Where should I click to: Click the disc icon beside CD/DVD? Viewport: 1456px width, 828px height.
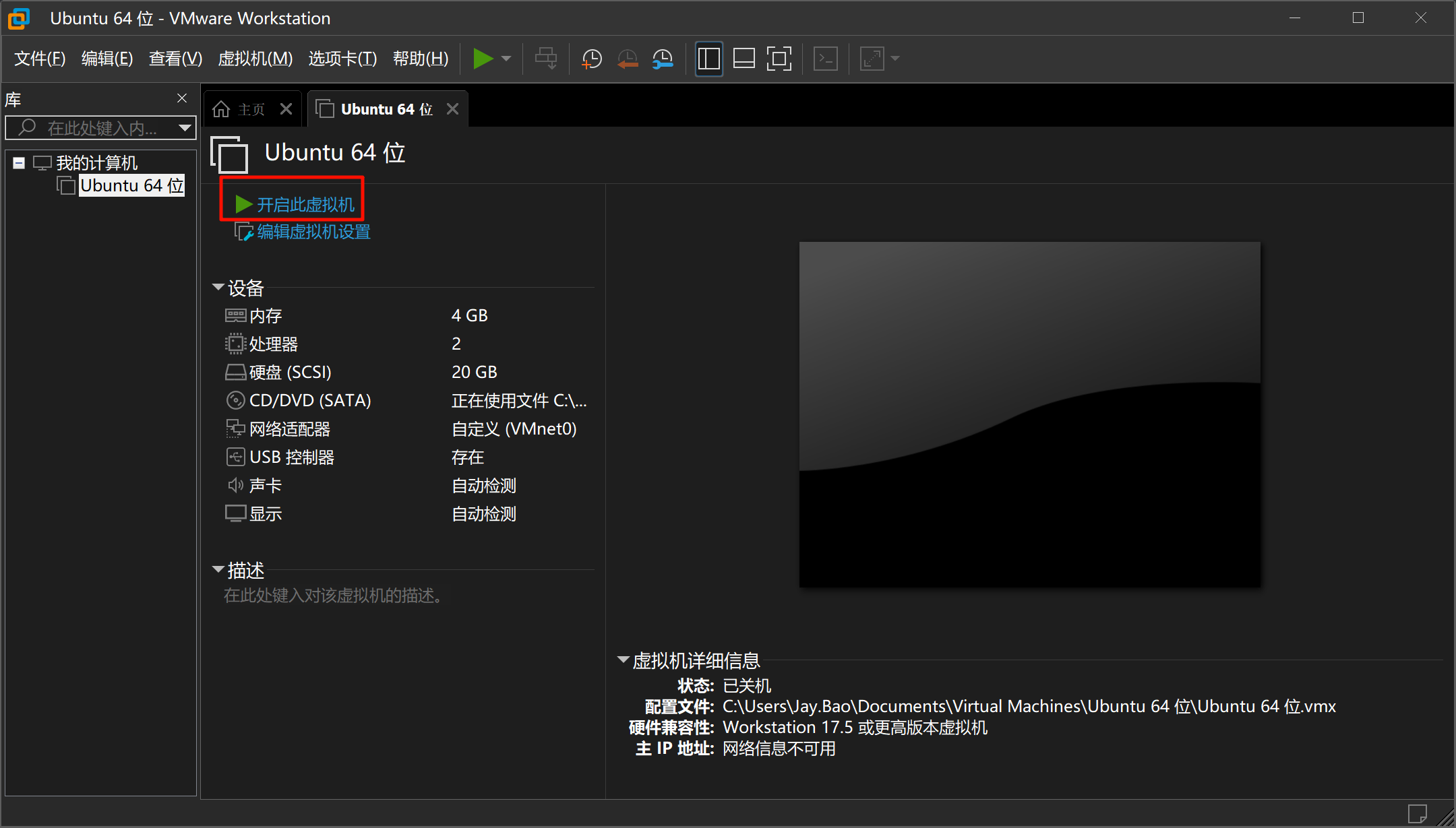pyautogui.click(x=235, y=400)
